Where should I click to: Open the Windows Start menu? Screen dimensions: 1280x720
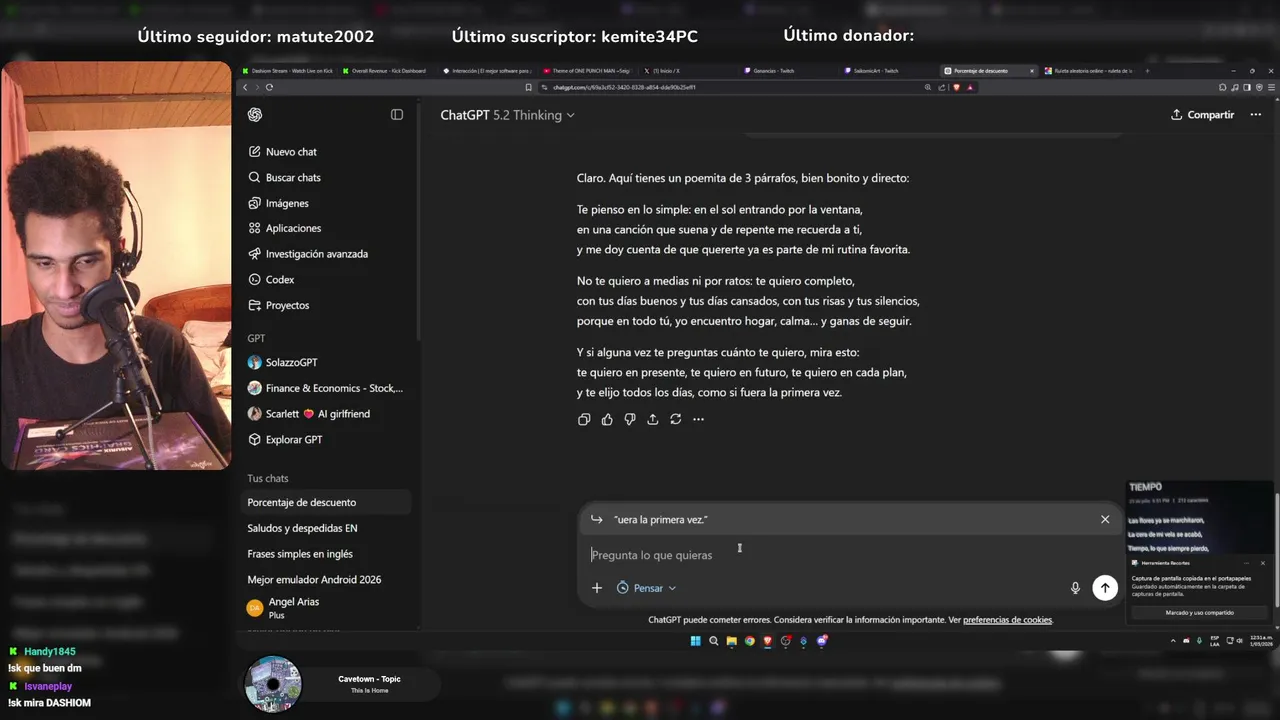pyautogui.click(x=696, y=641)
